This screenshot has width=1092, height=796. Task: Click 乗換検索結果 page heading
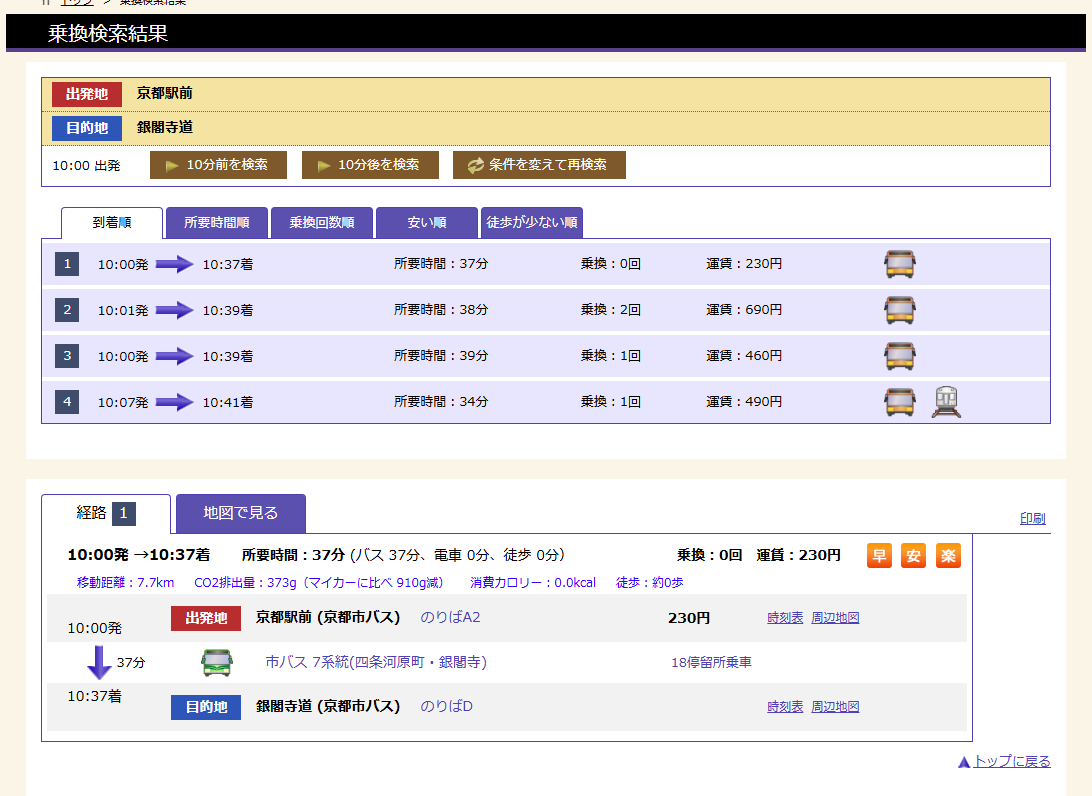point(107,33)
